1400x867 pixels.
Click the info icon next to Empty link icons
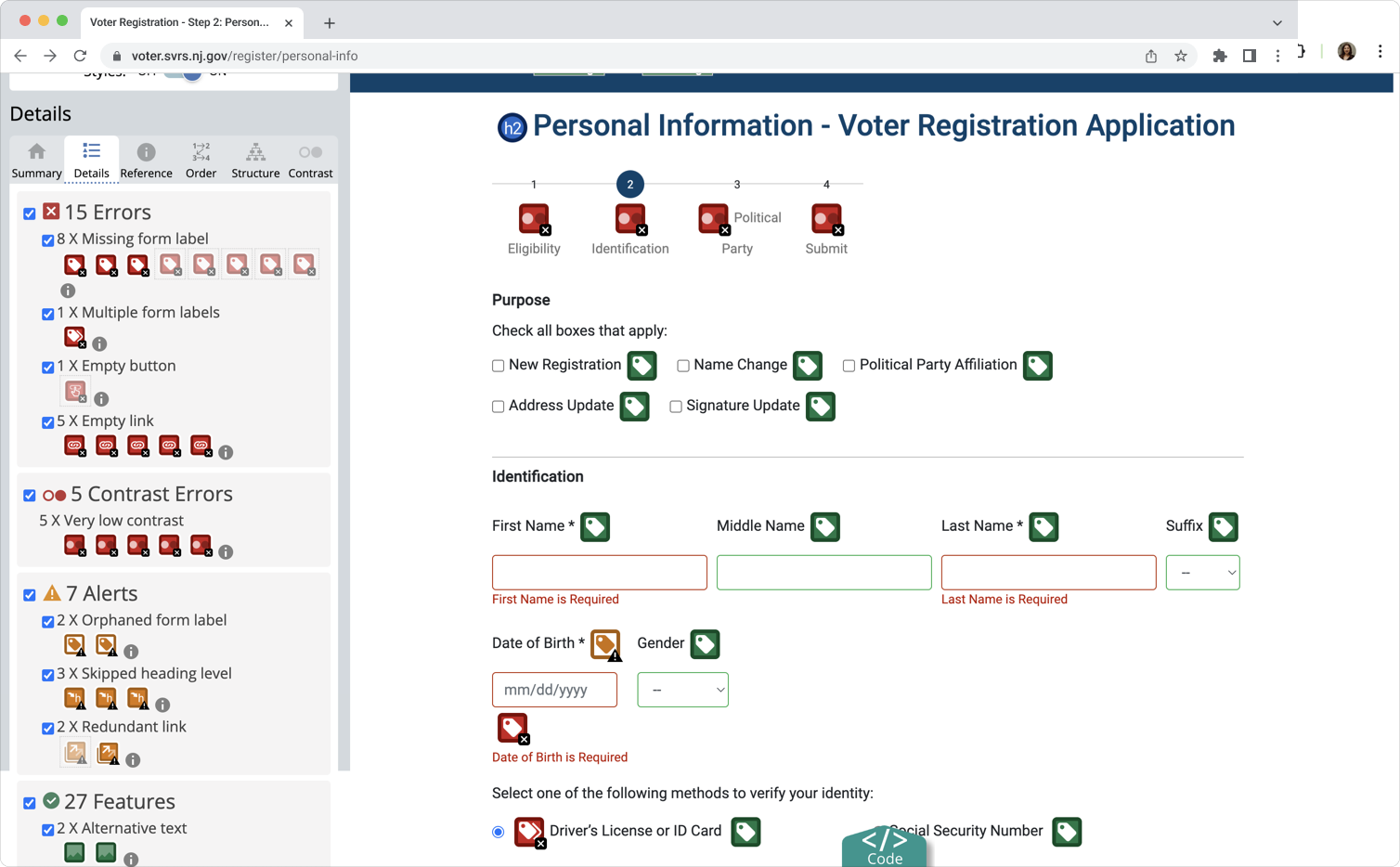click(226, 452)
